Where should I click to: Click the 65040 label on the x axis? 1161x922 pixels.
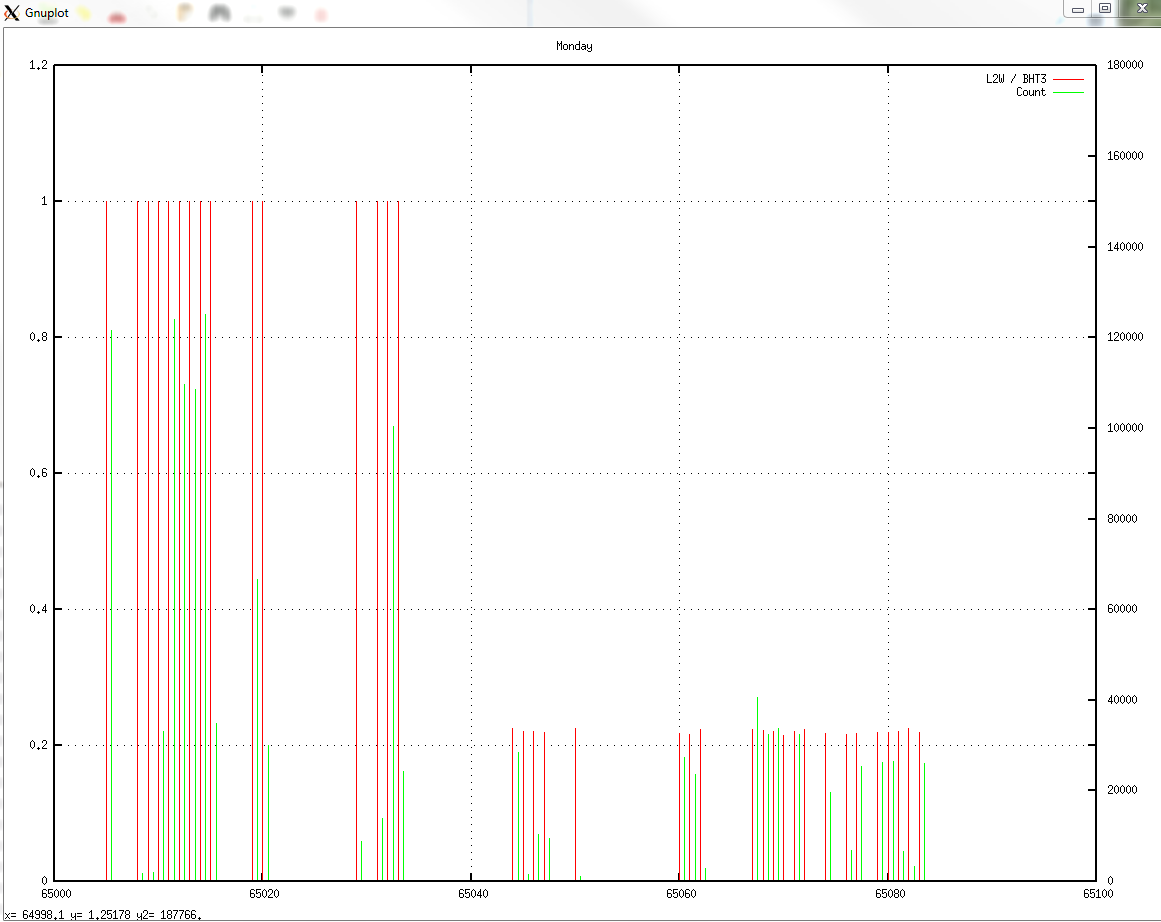tap(473, 894)
